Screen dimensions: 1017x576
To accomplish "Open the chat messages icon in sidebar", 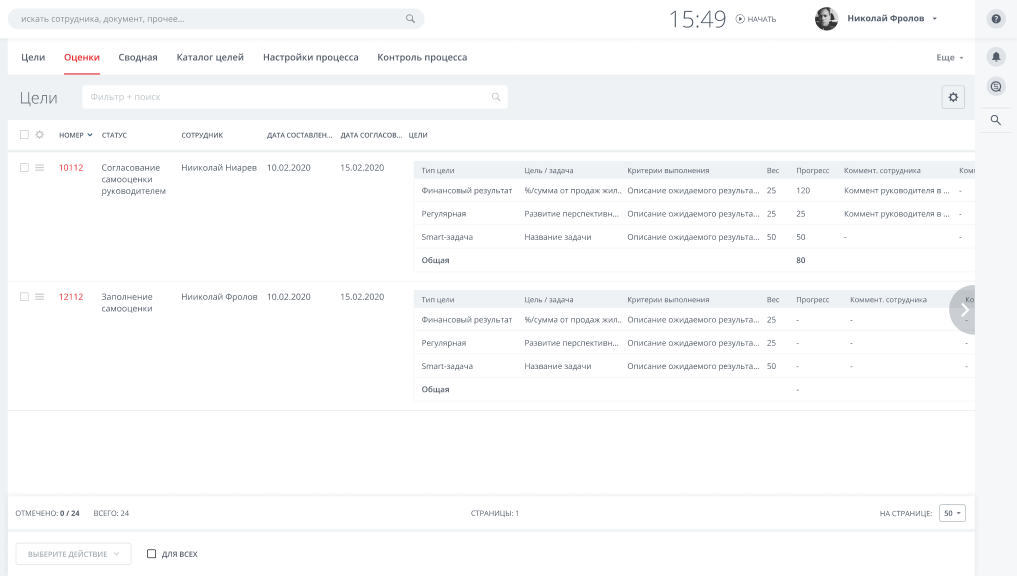I will click(x=996, y=87).
